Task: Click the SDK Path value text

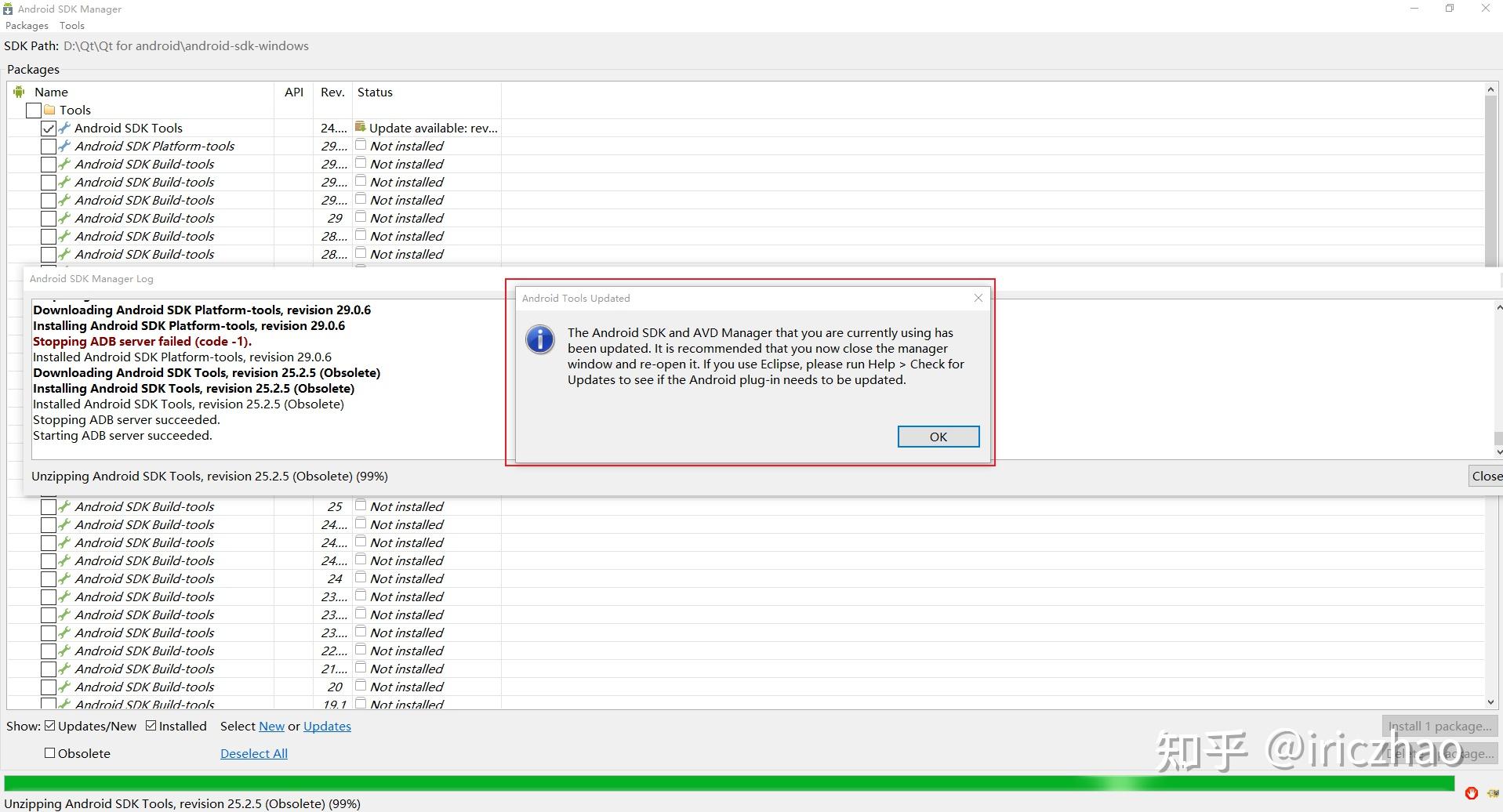Action: pos(187,46)
